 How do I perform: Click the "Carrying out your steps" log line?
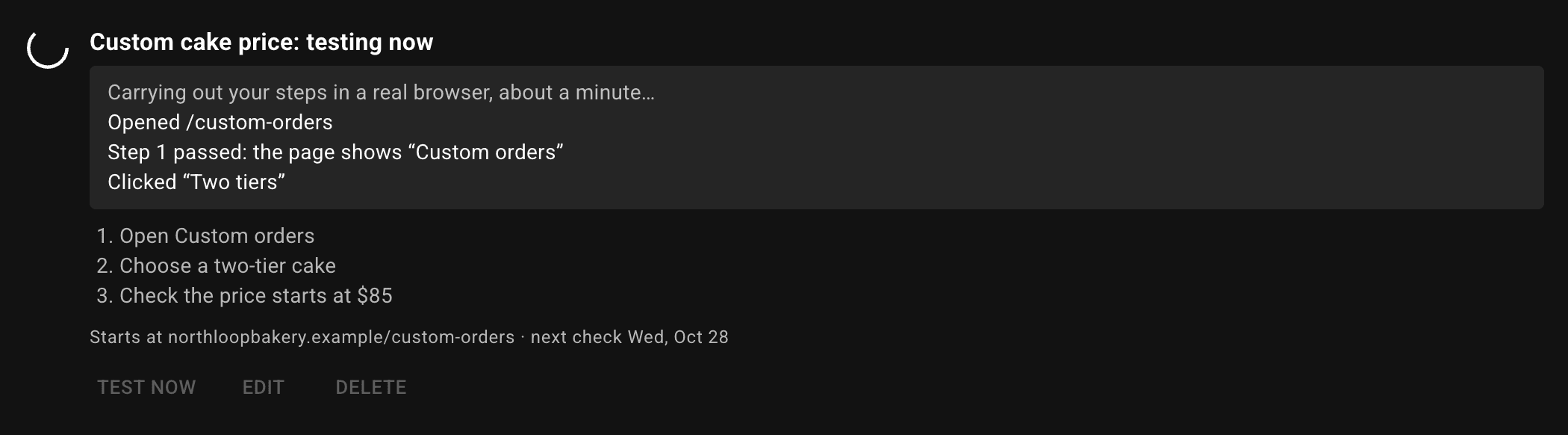tap(381, 93)
